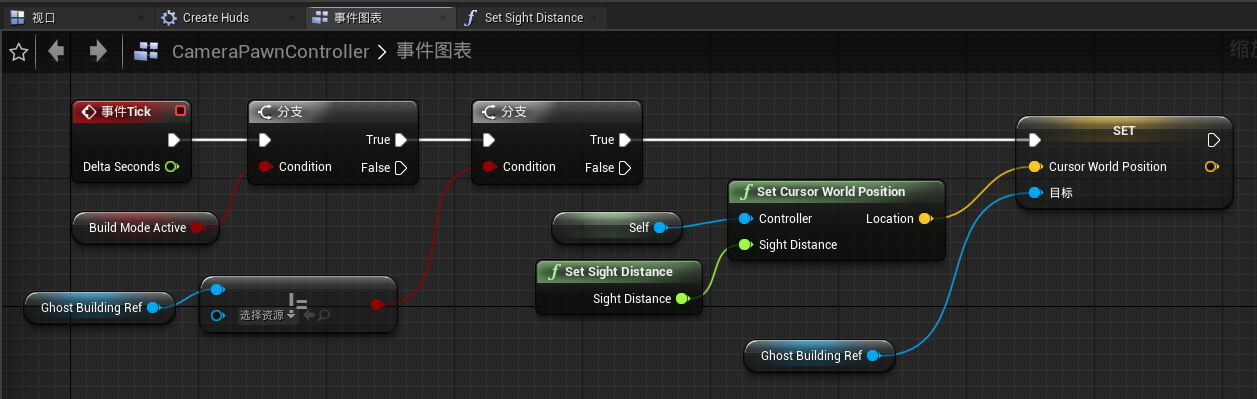Open the 选择资源 asset dropdown
Screen dimensions: 1257x399
267,315
